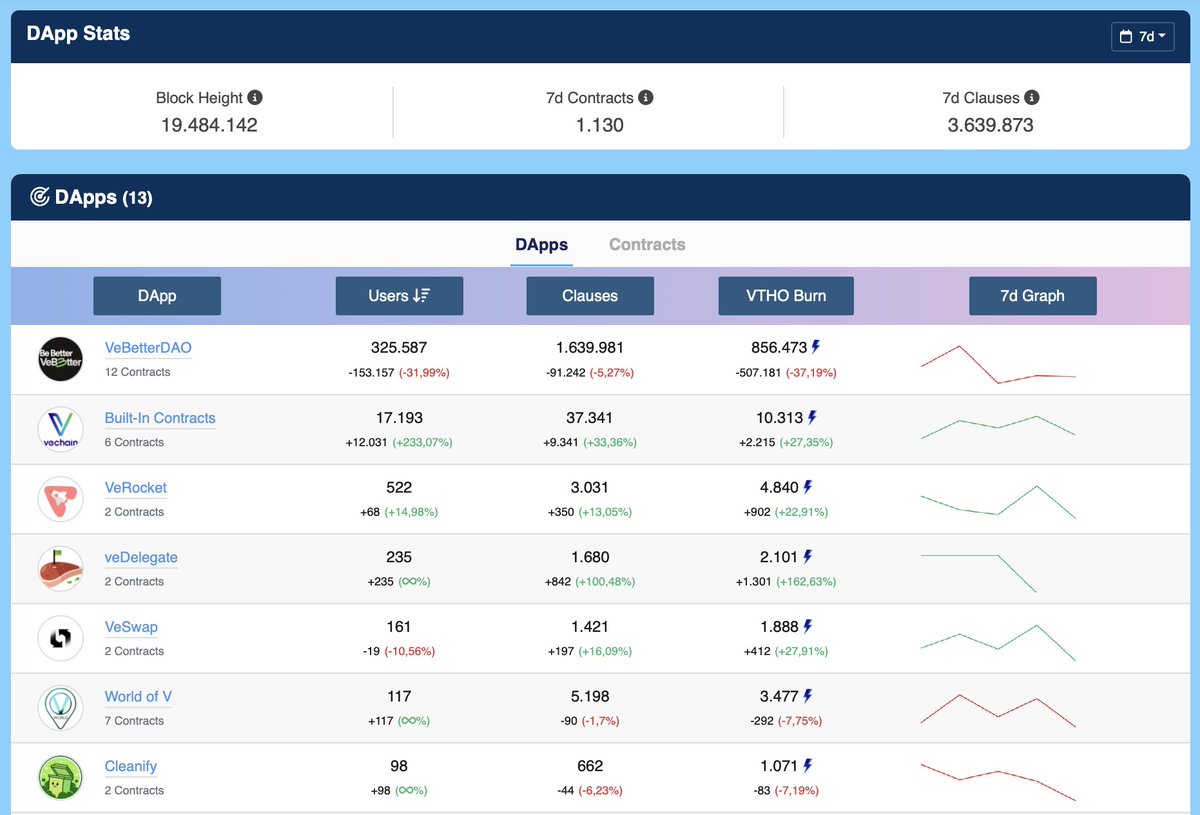Click the lightning icon beside 3.477
The height and width of the screenshot is (815, 1200).
(808, 696)
